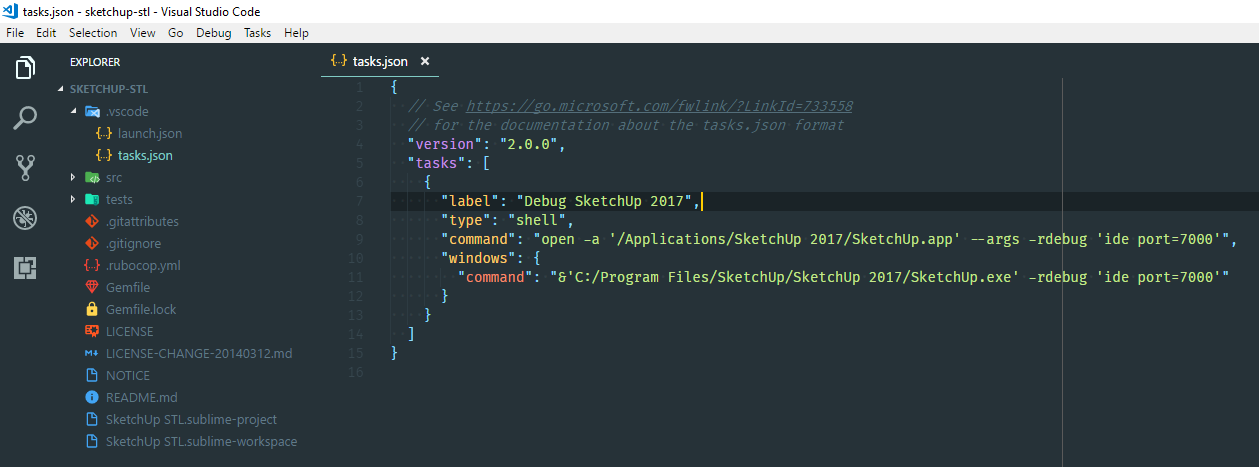Open the .rubocop.yml file
Viewport: 1259px width, 467px height.
(x=143, y=266)
